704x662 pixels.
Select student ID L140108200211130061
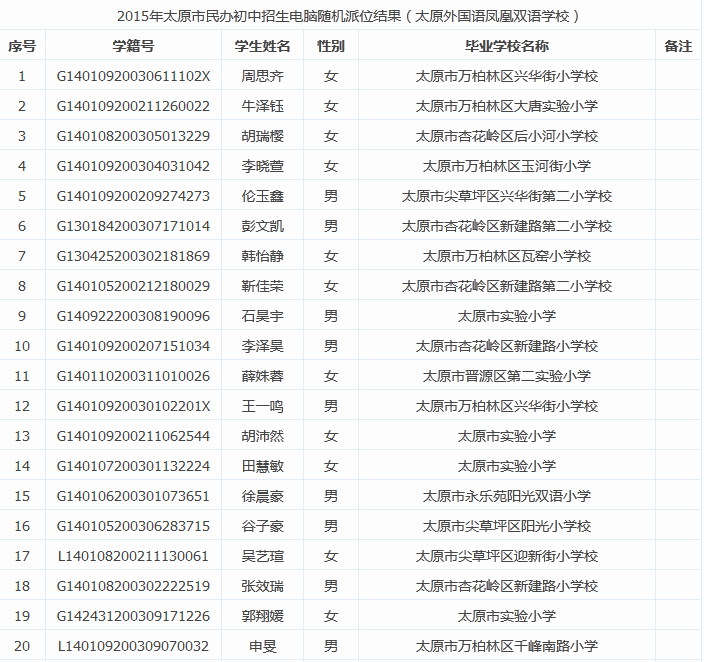point(133,556)
